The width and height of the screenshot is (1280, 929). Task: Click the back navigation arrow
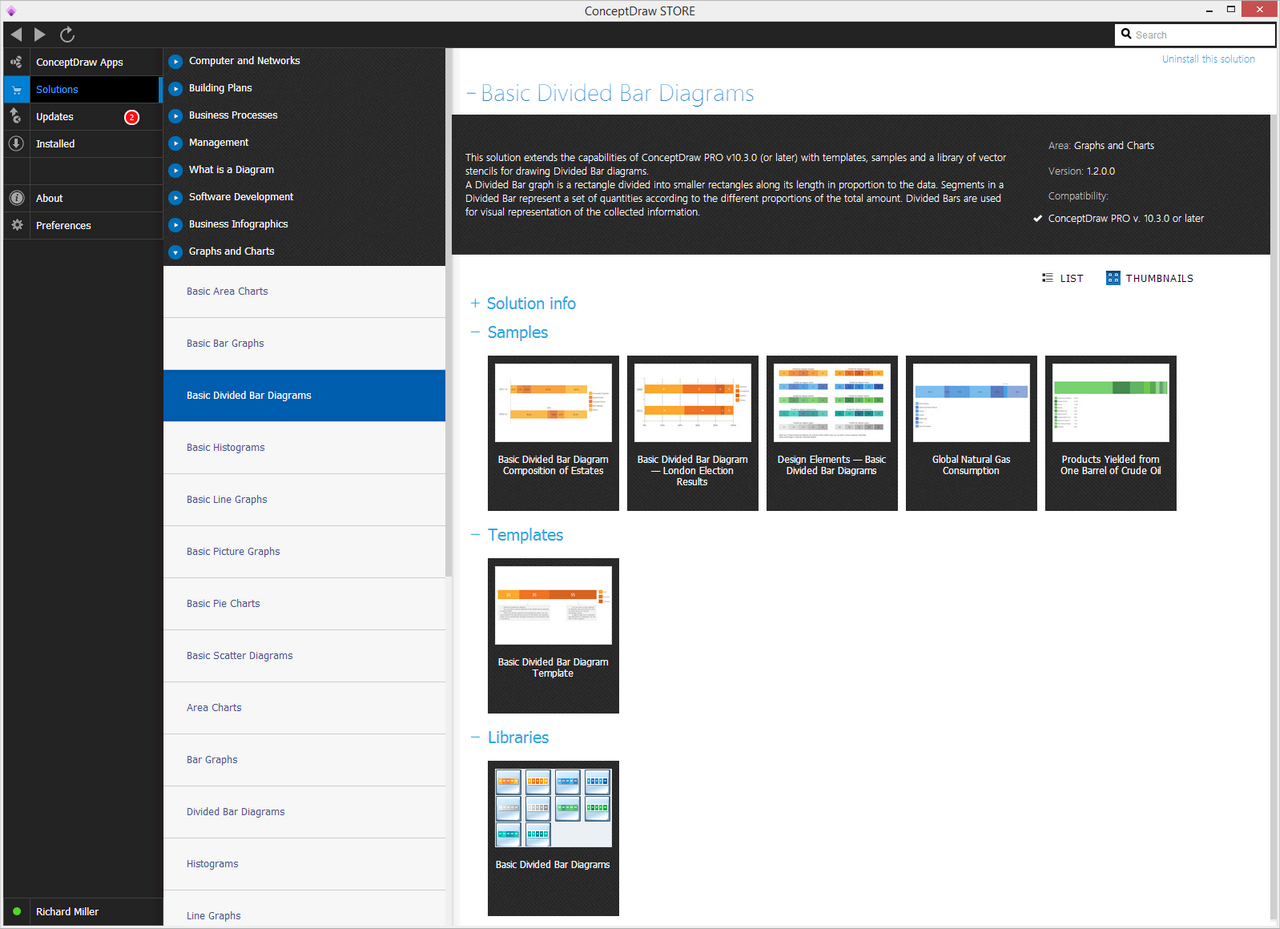point(16,35)
